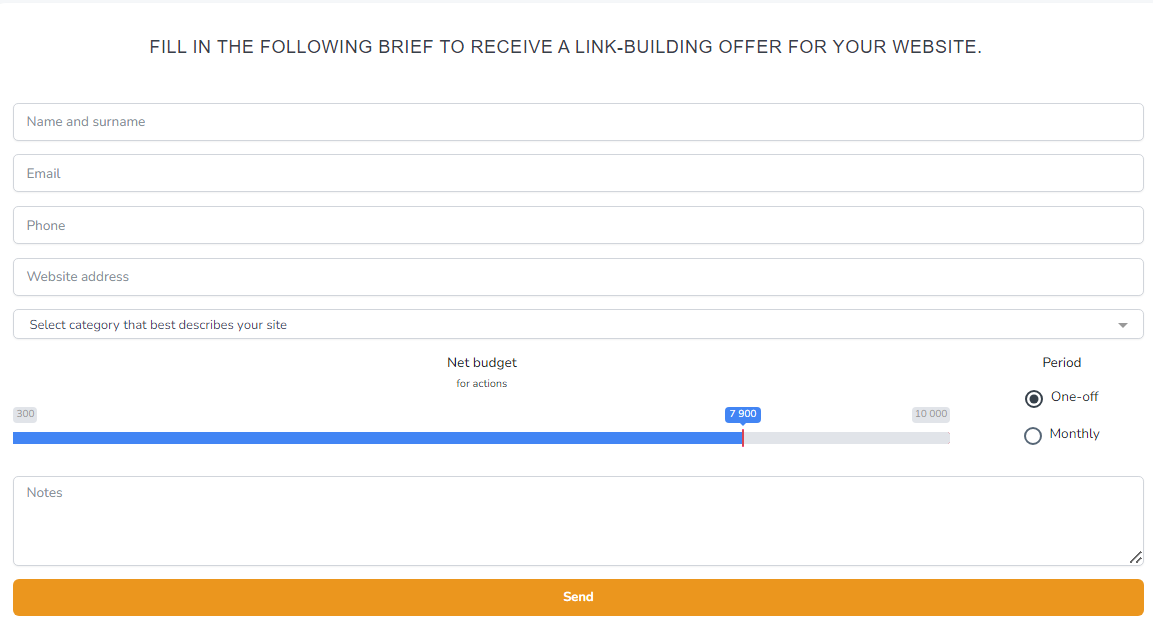Image resolution: width=1153 pixels, height=640 pixels.
Task: Click the 7 900 slider value bubble
Action: point(743,414)
